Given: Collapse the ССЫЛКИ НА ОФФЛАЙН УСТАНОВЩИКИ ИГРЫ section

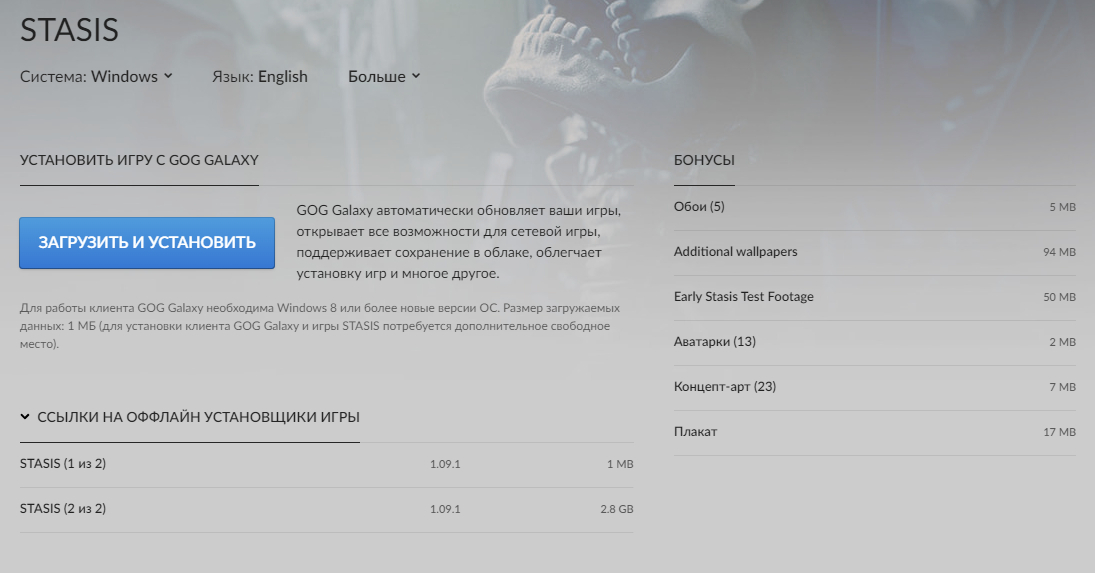Looking at the screenshot, I should (189, 417).
